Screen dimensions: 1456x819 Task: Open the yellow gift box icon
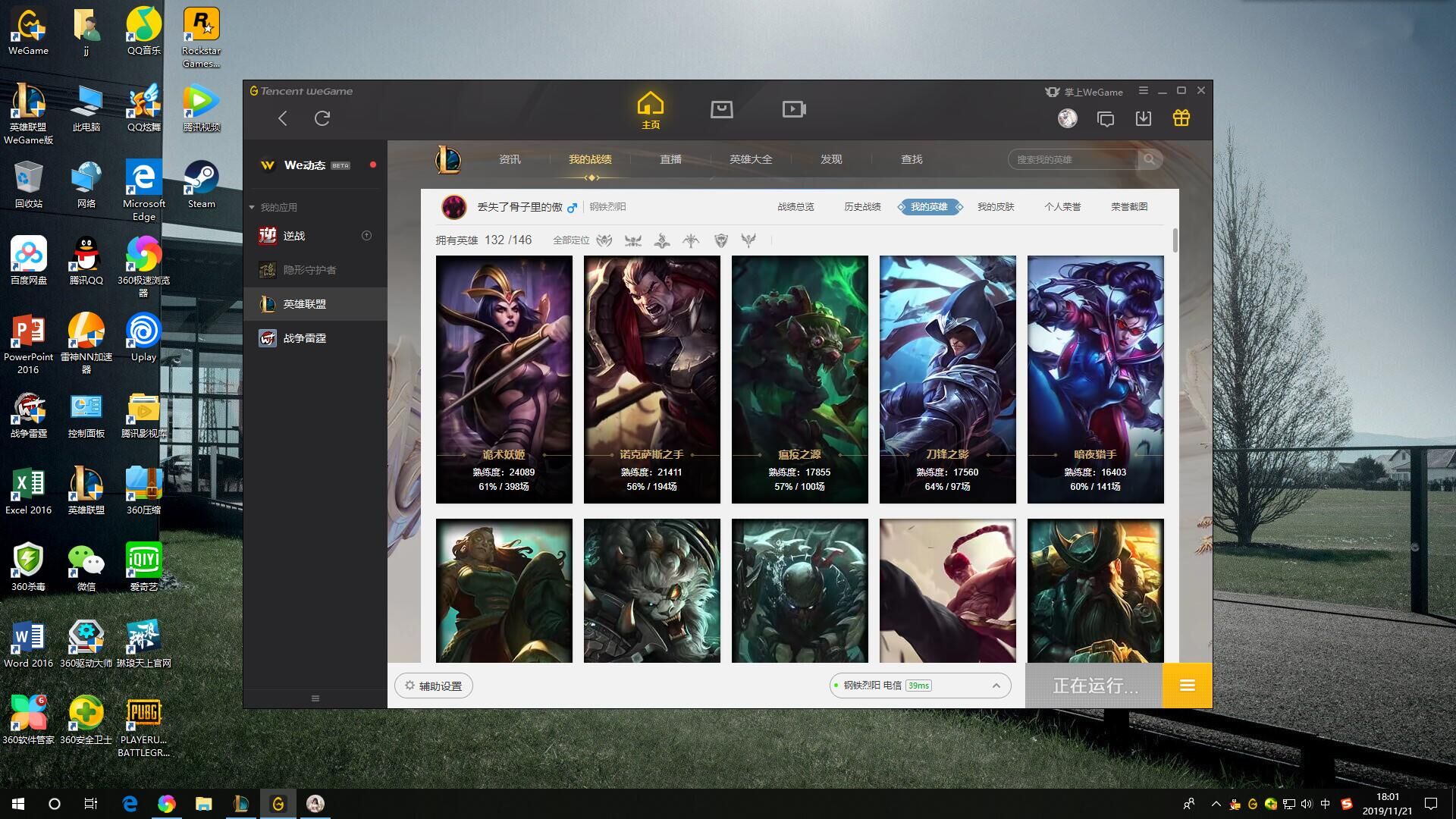point(1181,118)
